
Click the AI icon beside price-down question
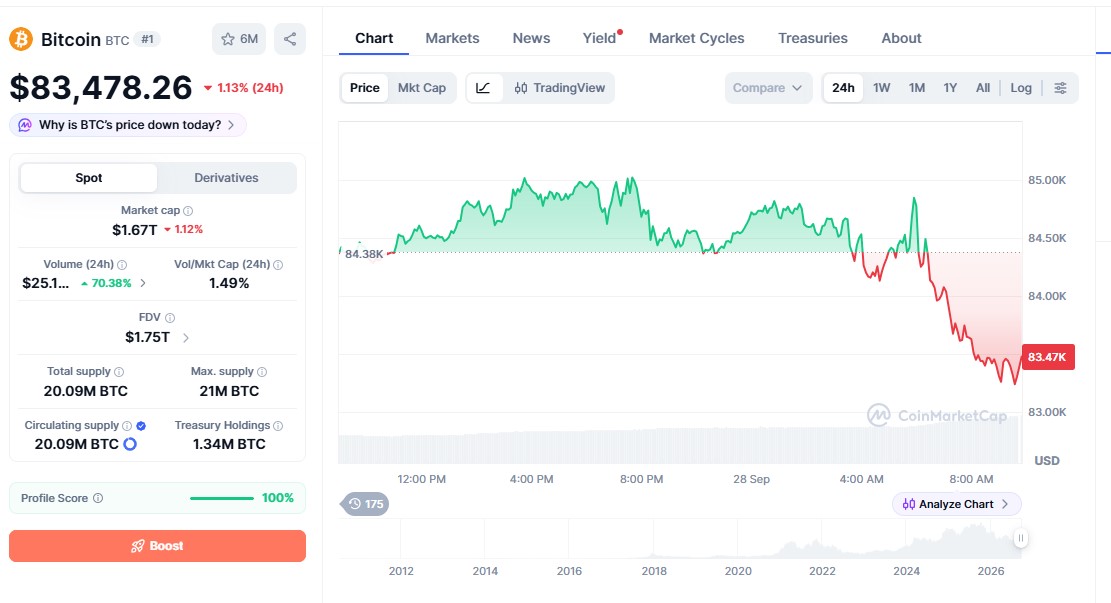pyautogui.click(x=25, y=125)
